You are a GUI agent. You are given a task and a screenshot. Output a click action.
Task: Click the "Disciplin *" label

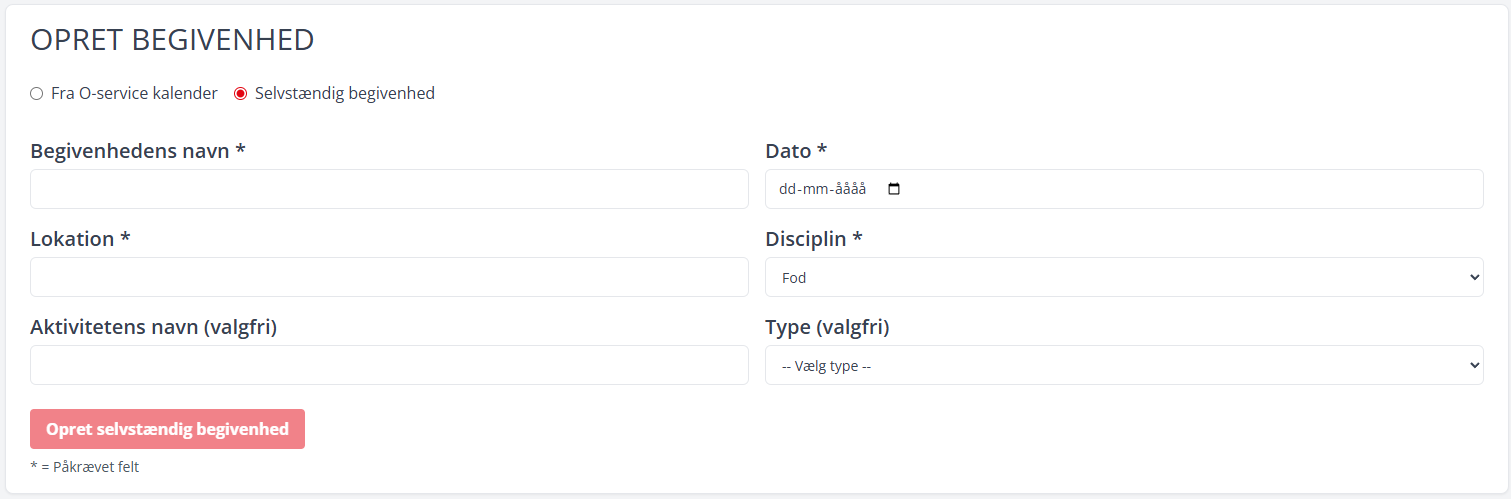point(813,239)
